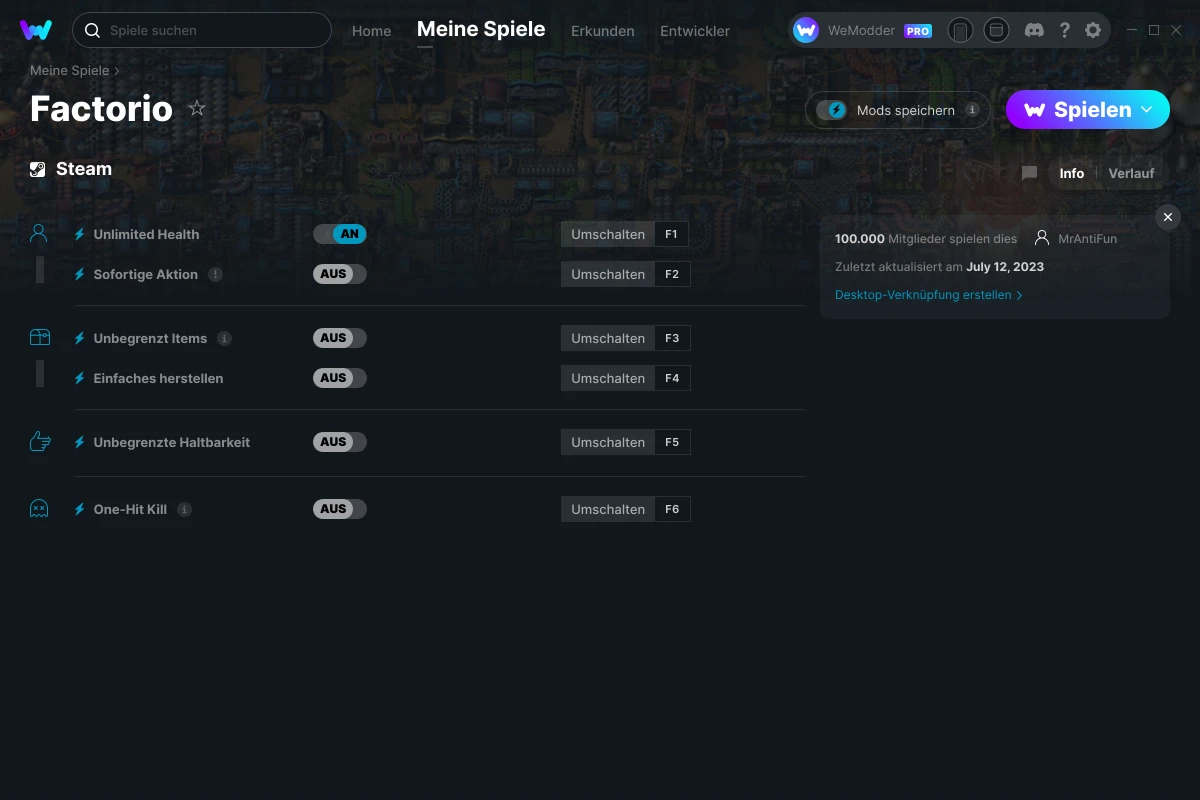
Task: Click lightning icon beside Einfaches herstellen
Action: (x=80, y=378)
